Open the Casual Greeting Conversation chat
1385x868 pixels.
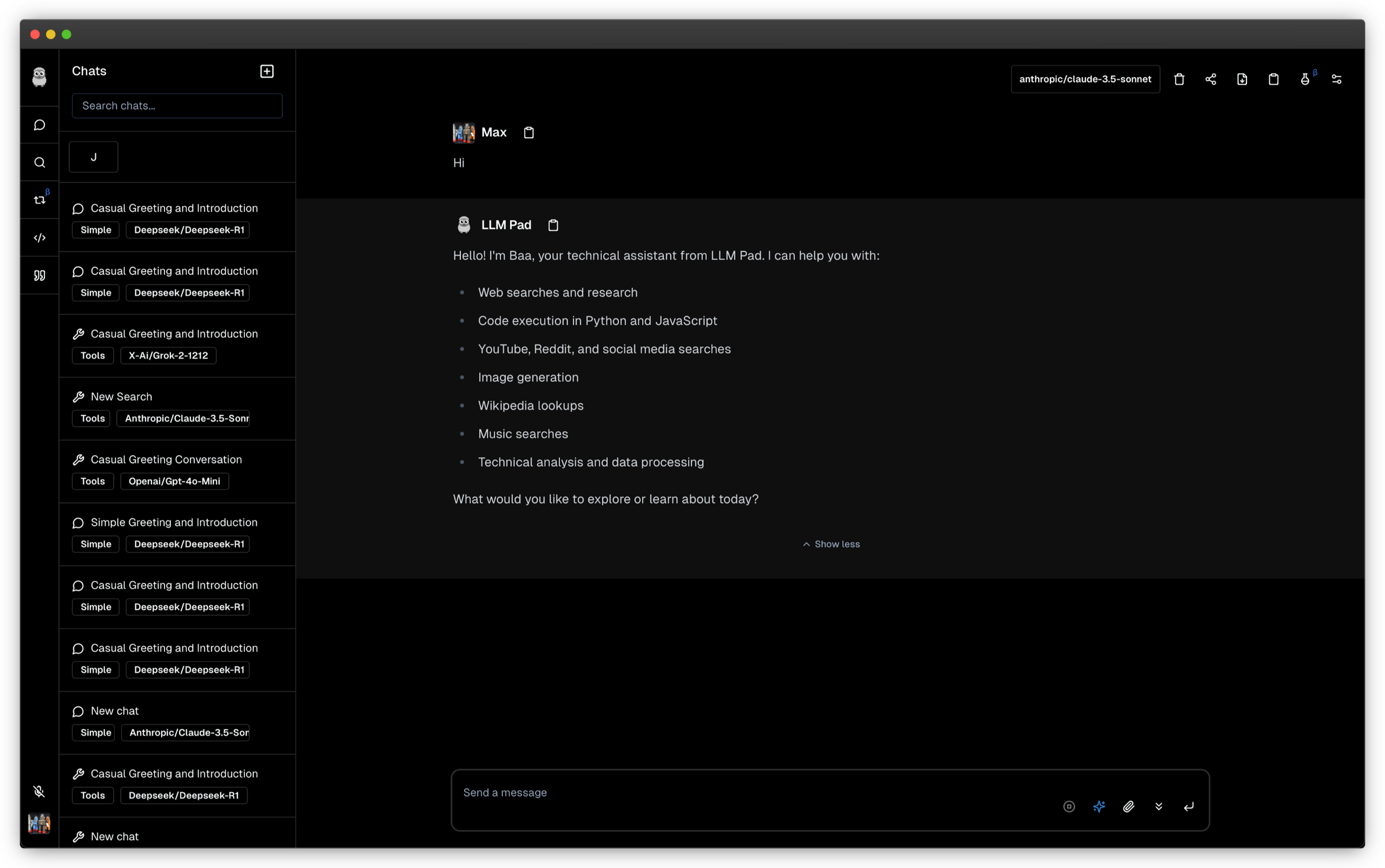166,459
